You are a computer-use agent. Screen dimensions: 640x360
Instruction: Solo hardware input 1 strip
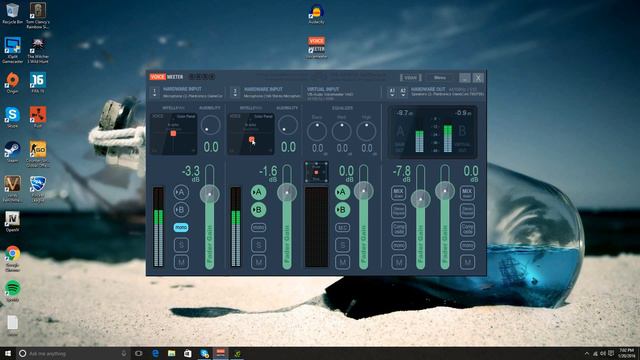[181, 244]
